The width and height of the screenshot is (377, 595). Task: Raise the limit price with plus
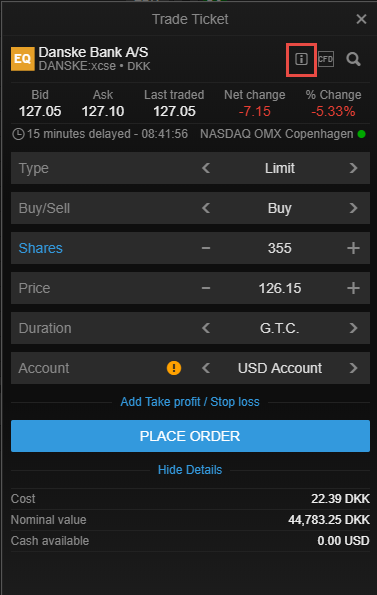coord(353,288)
